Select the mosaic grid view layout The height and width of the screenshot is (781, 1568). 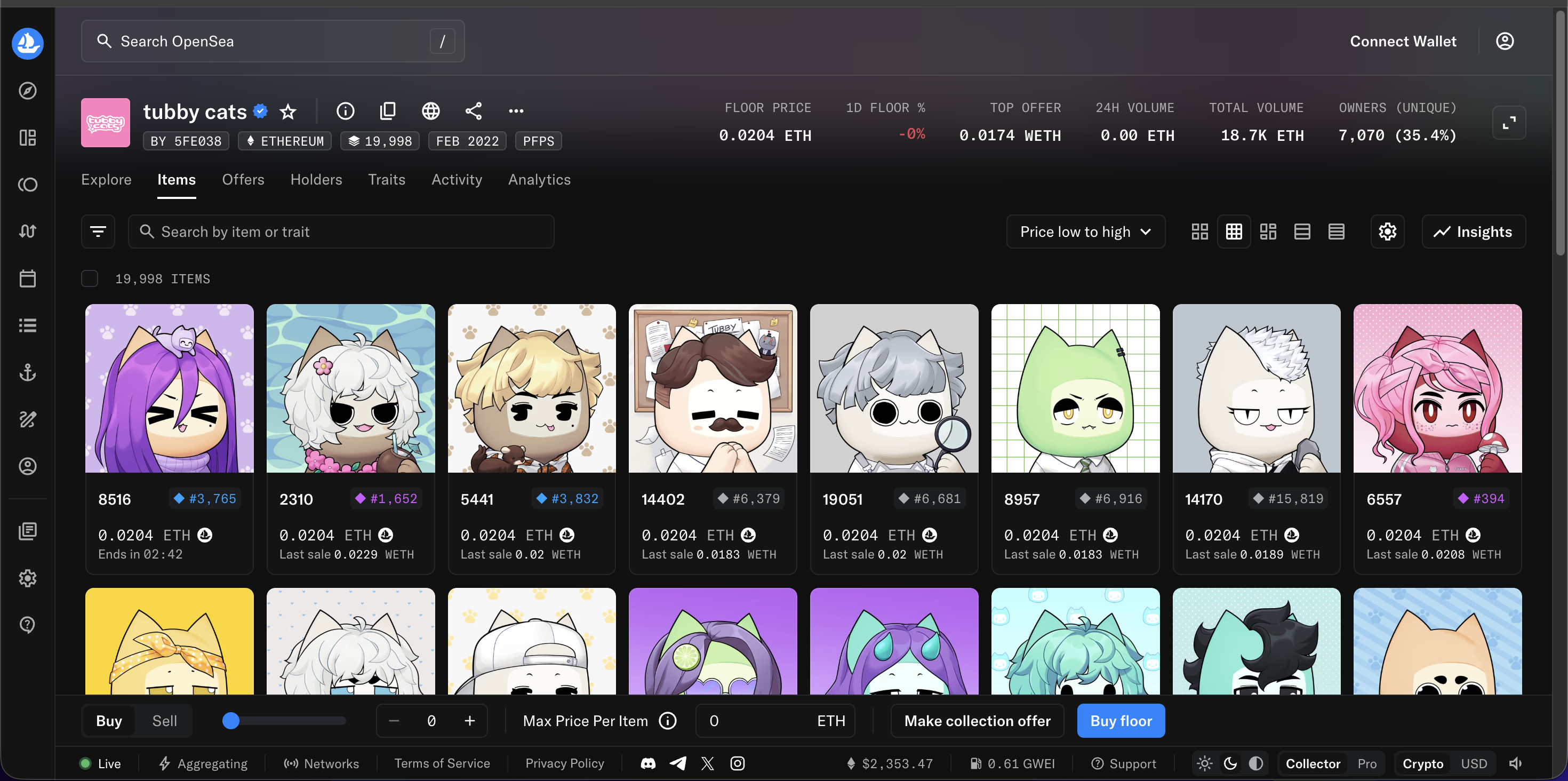[1268, 232]
